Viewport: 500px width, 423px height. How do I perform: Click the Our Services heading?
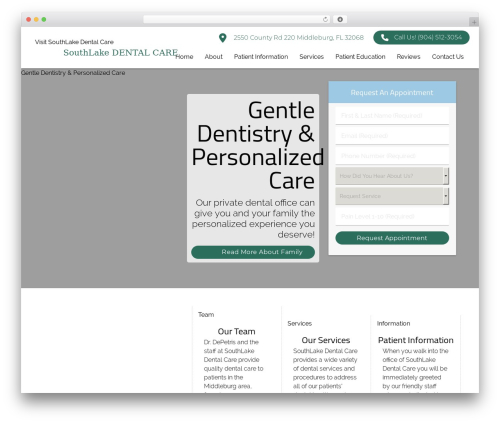(326, 340)
